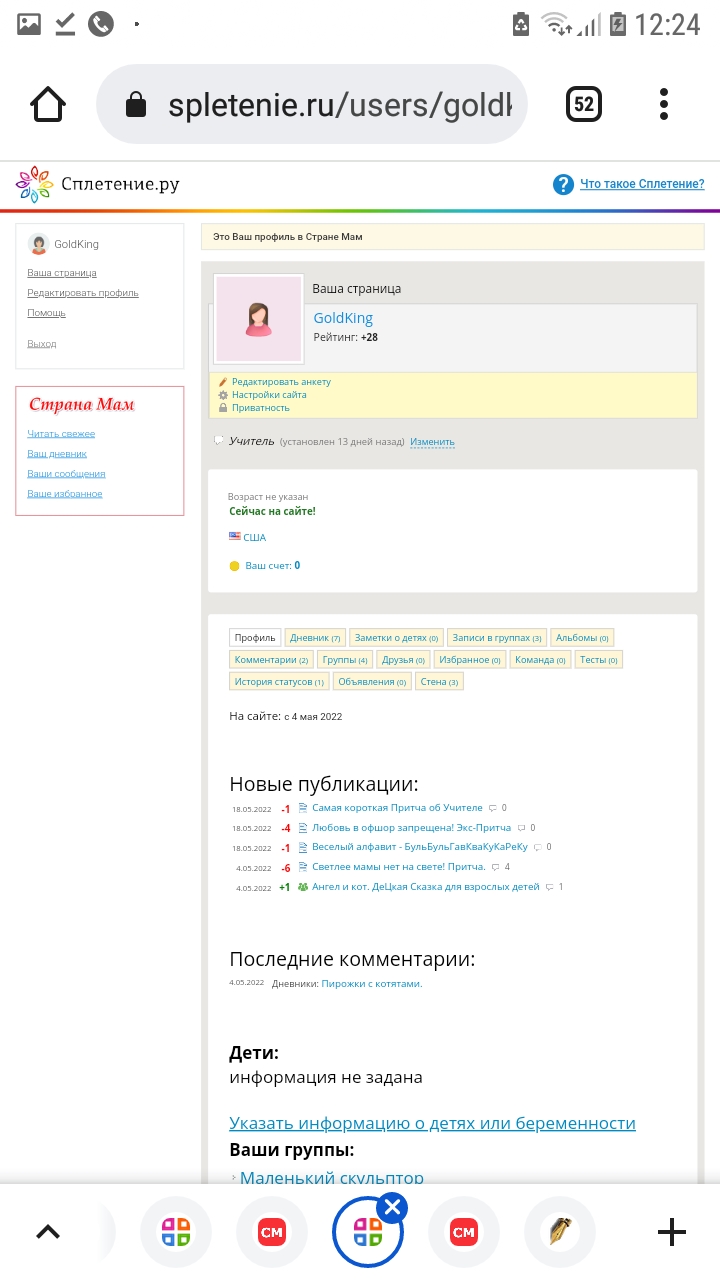Tap the URL address field spletenie.ru
The image size is (720, 1280).
312,104
